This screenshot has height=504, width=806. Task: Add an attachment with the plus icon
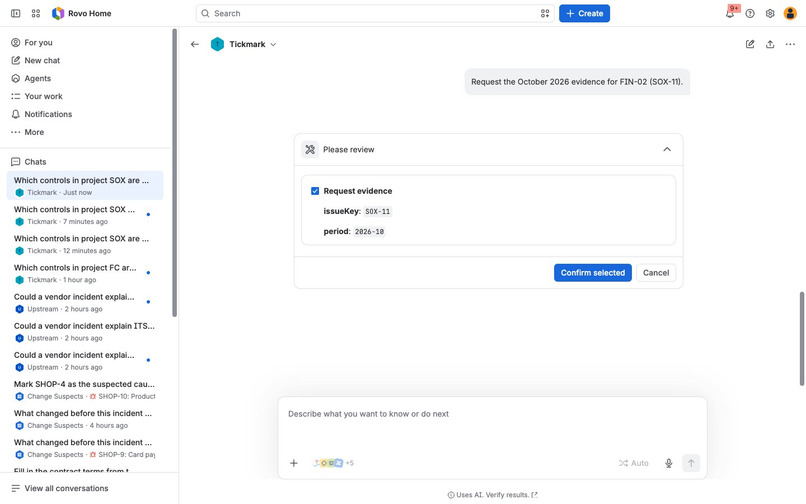tap(294, 463)
